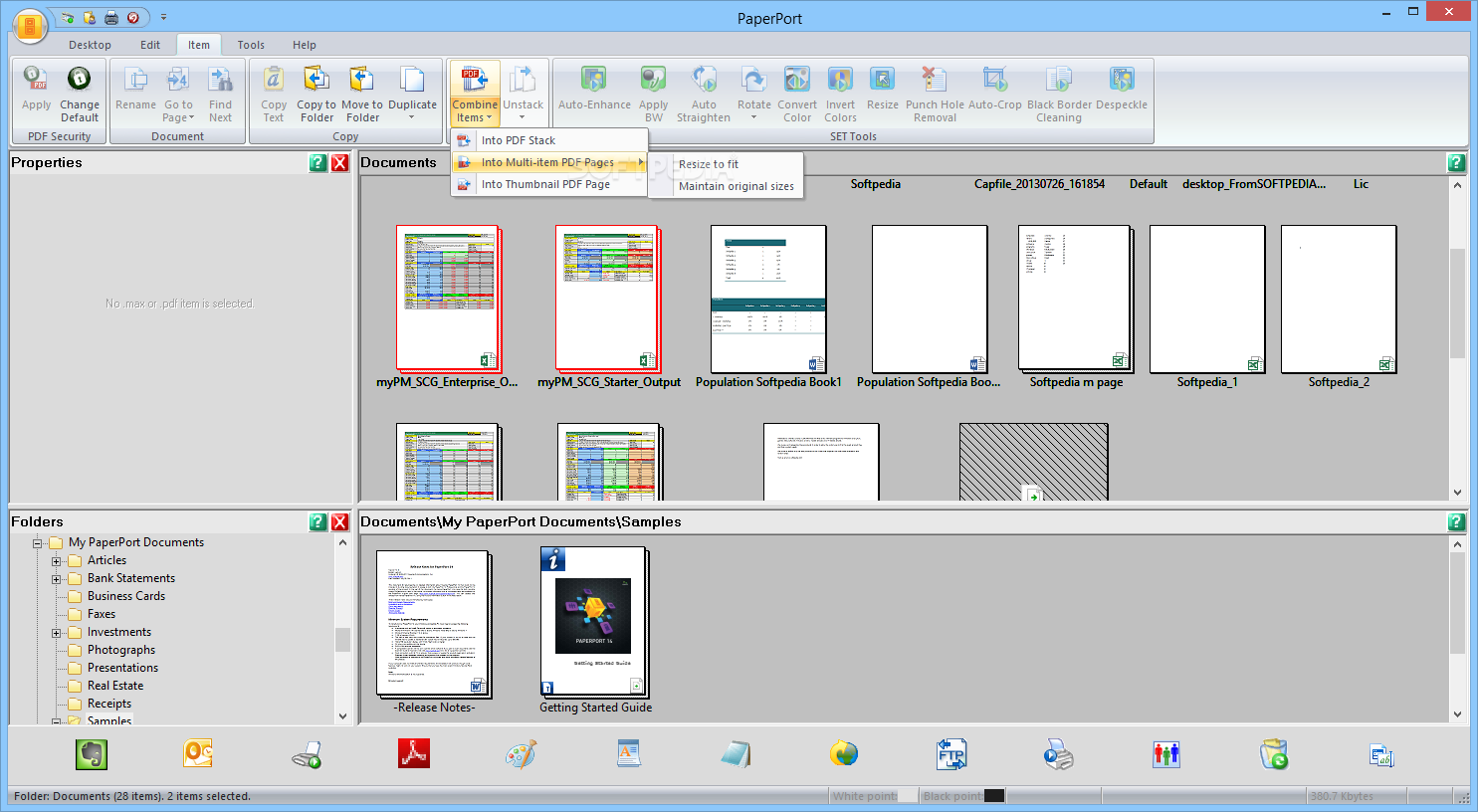Select Maintain original sizes submenu option

[726, 186]
